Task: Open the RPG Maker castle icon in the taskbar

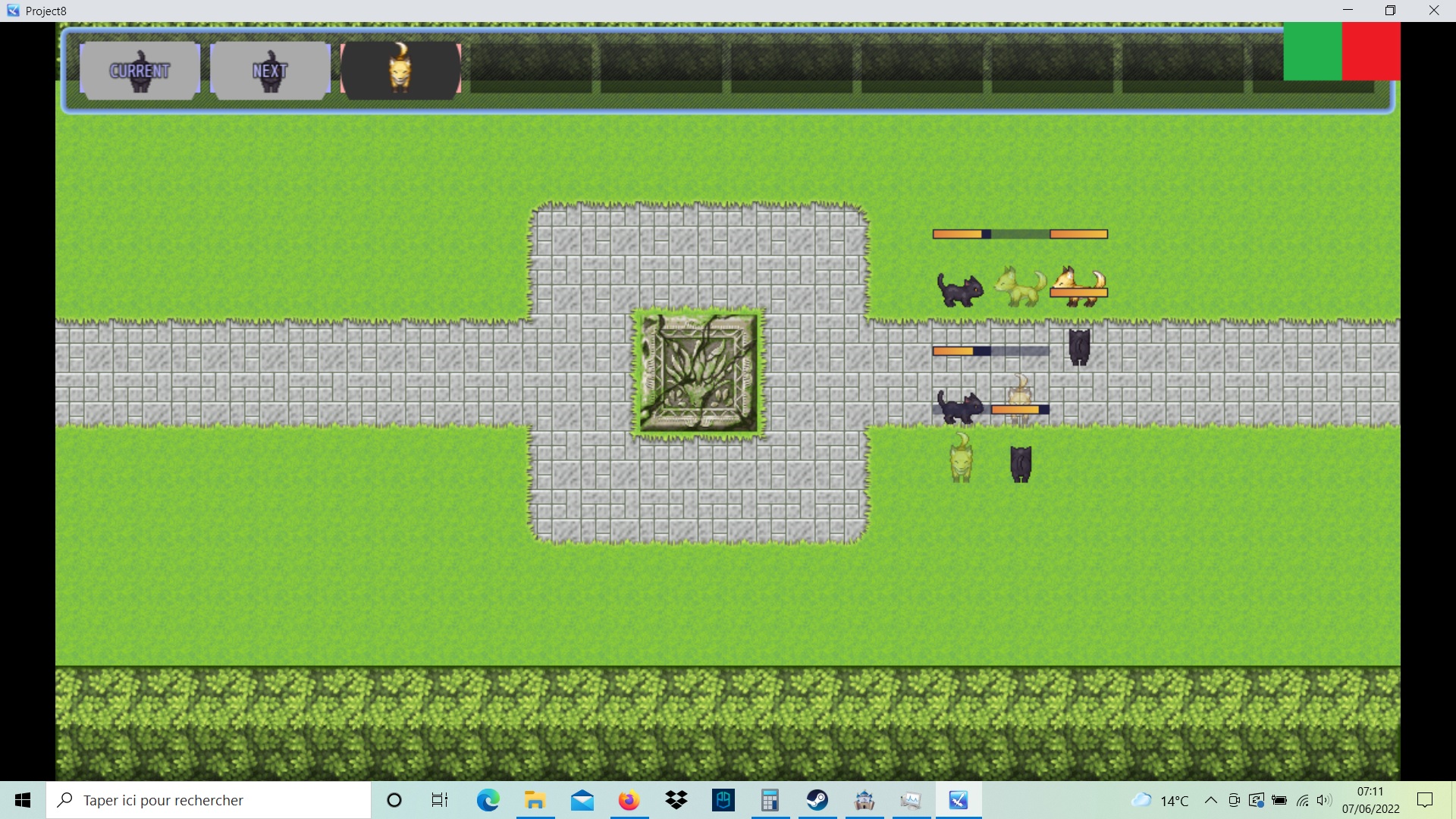Action: click(x=865, y=800)
